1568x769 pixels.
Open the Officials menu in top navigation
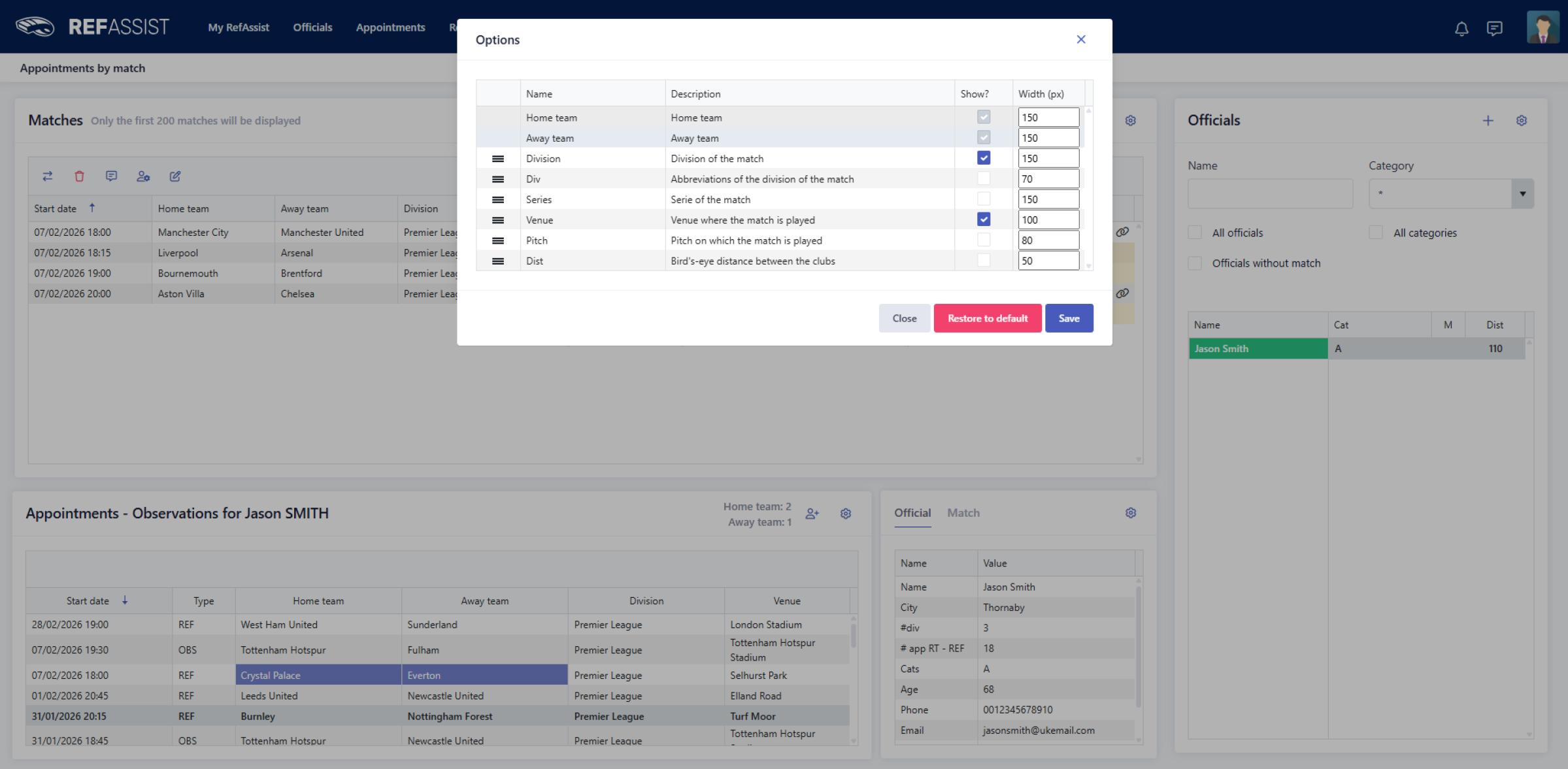312,27
